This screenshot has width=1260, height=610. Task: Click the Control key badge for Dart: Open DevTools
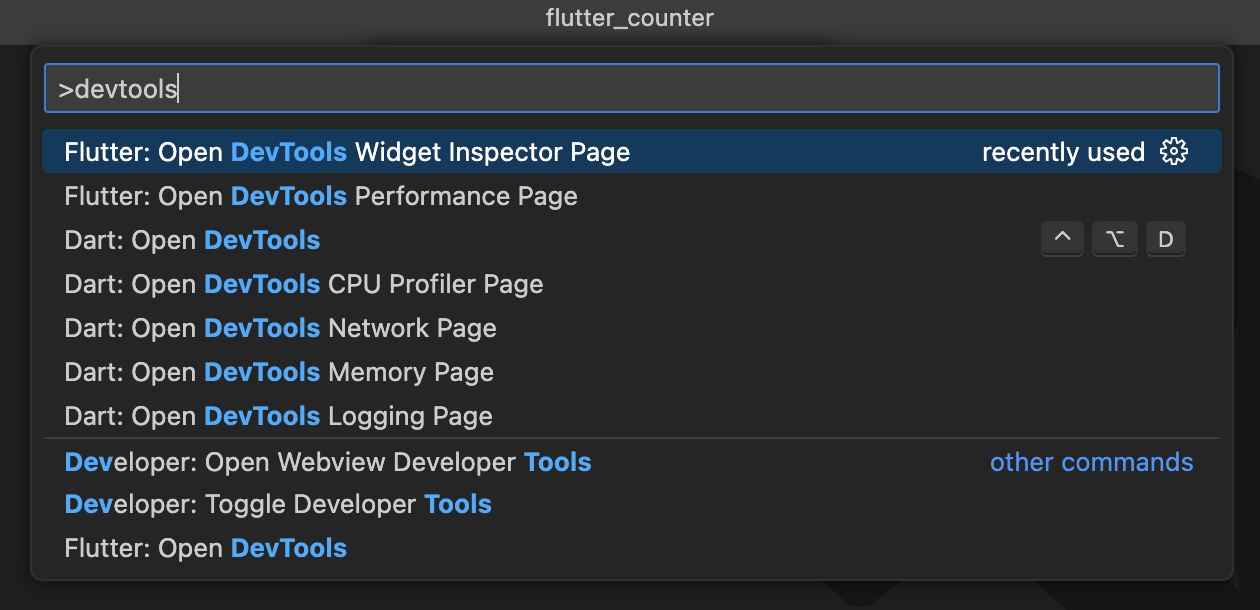pyautogui.click(x=1062, y=238)
